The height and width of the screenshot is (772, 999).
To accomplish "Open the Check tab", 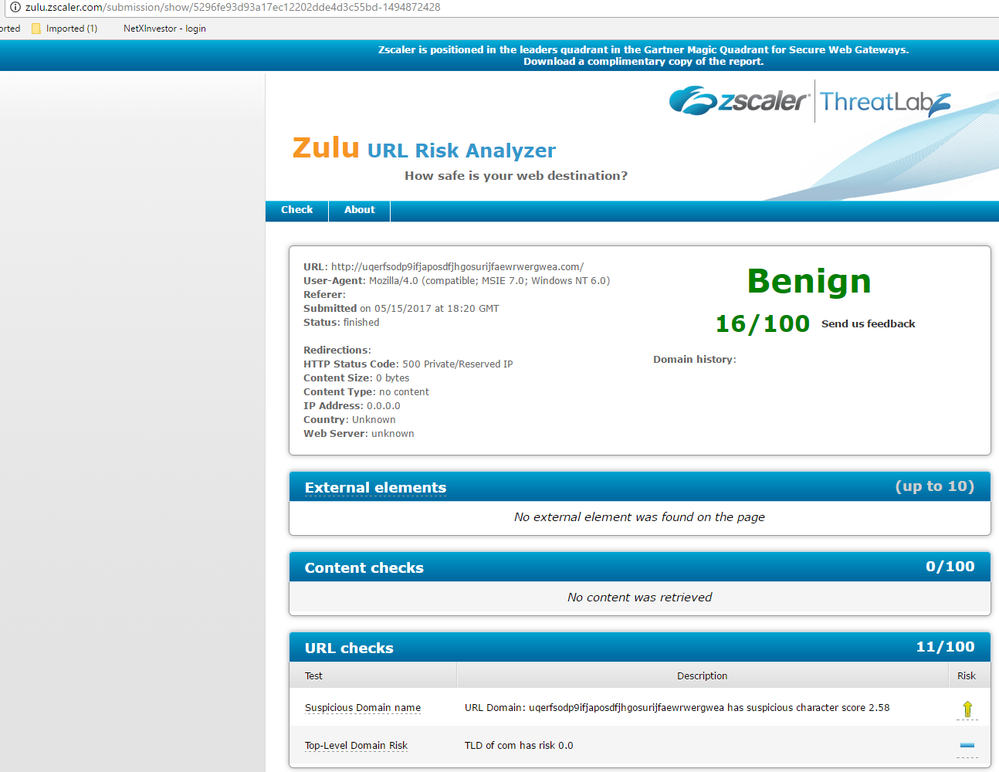I will pyautogui.click(x=297, y=210).
